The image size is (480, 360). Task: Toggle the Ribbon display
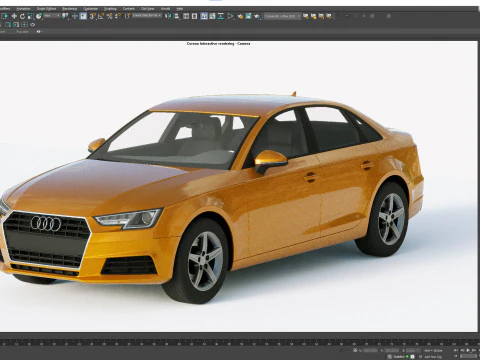pyautogui.click(x=204, y=16)
